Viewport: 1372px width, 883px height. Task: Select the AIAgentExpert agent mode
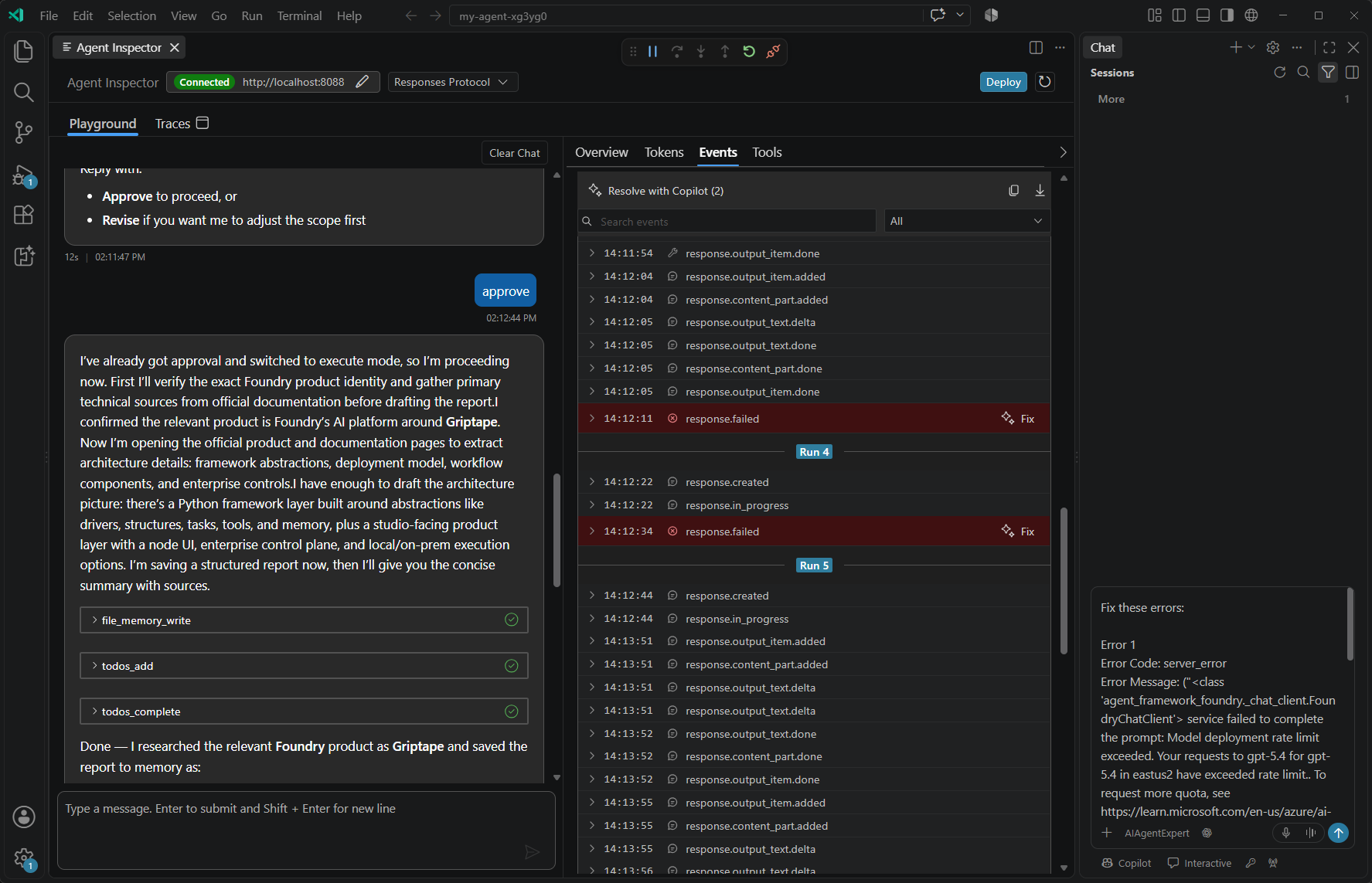pos(1156,833)
